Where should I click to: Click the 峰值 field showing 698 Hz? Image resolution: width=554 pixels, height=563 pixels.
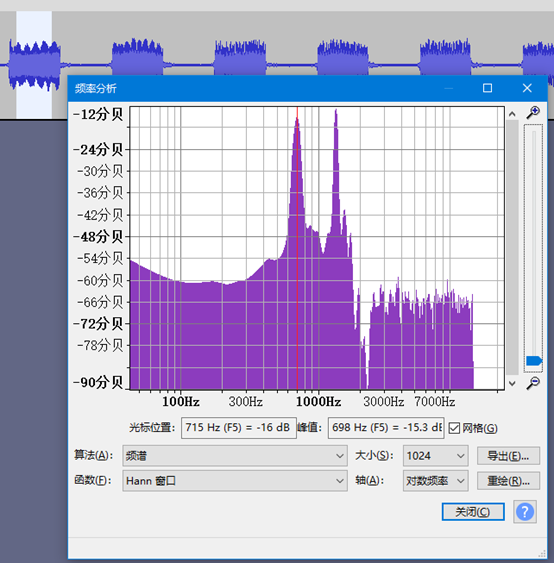386,428
